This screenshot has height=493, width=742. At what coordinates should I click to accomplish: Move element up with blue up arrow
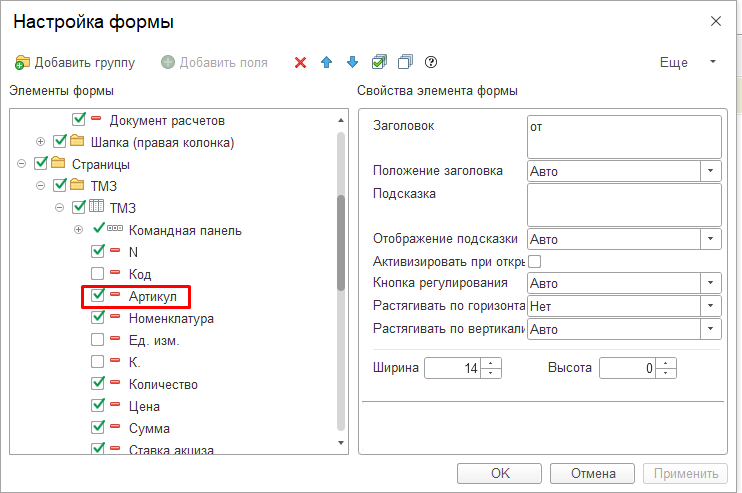[x=326, y=63]
